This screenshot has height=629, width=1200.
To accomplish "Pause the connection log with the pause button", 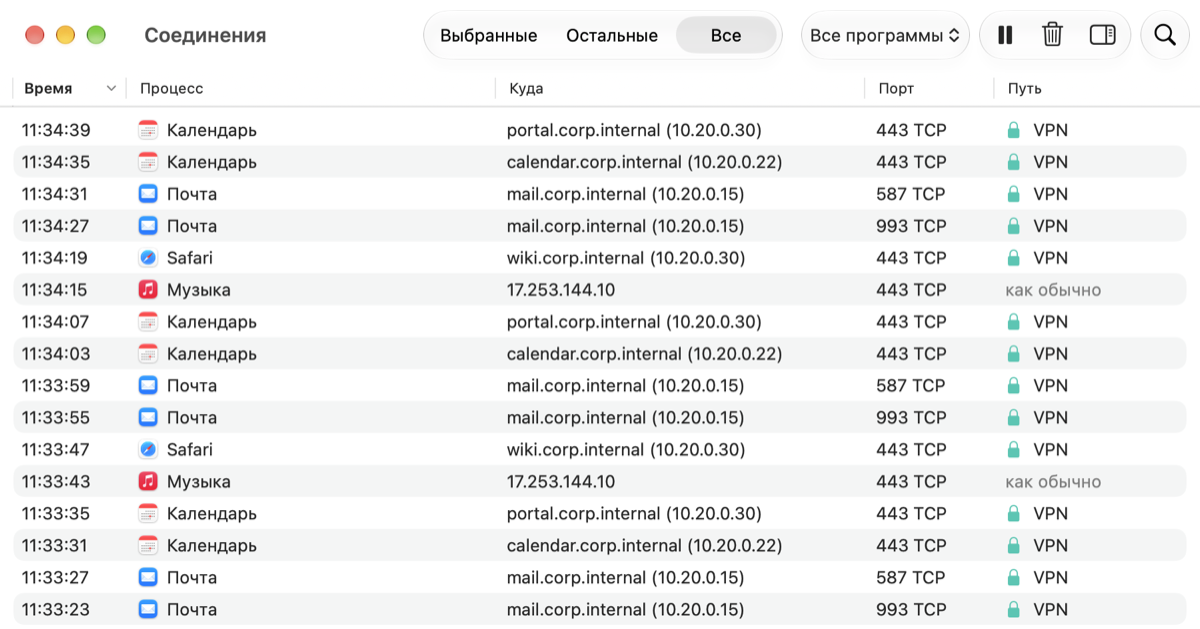I will click(x=1005, y=35).
